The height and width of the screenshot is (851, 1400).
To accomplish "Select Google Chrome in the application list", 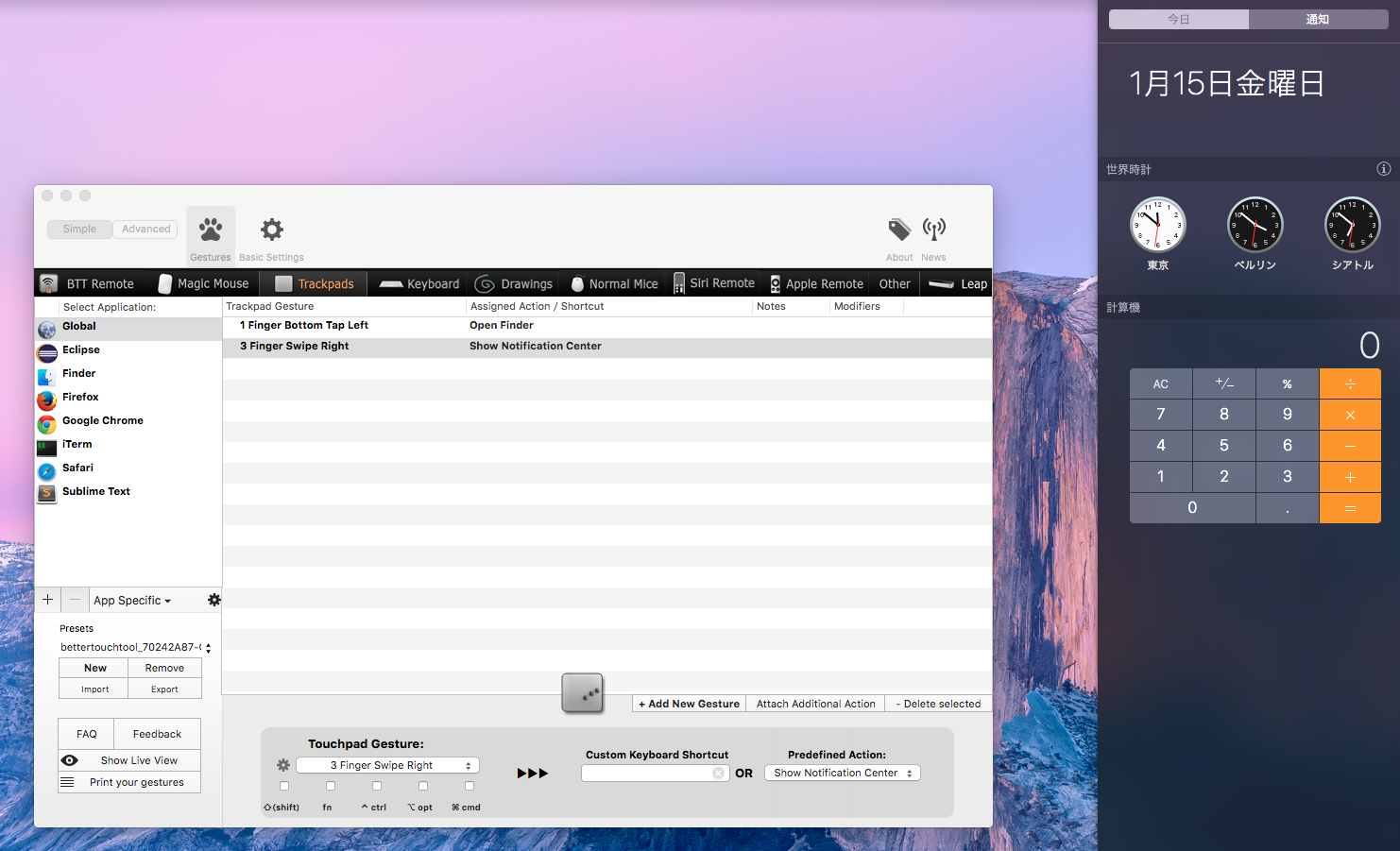I will point(102,420).
